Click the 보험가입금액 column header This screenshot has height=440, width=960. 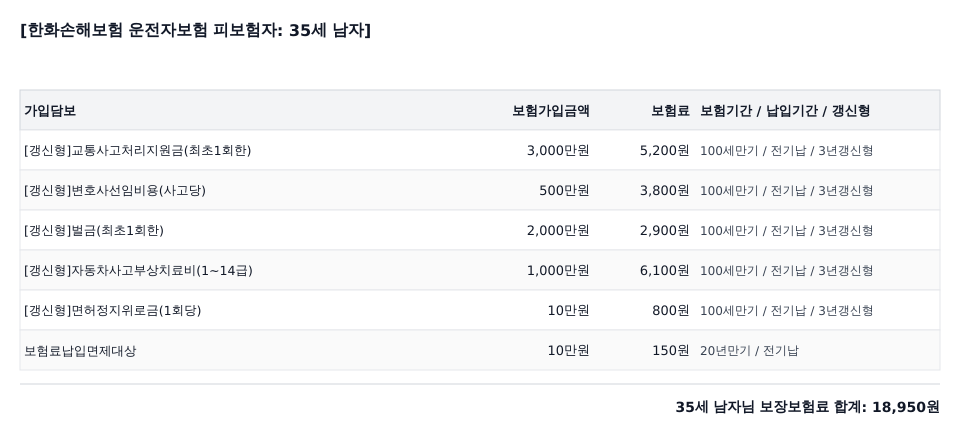[x=551, y=111]
